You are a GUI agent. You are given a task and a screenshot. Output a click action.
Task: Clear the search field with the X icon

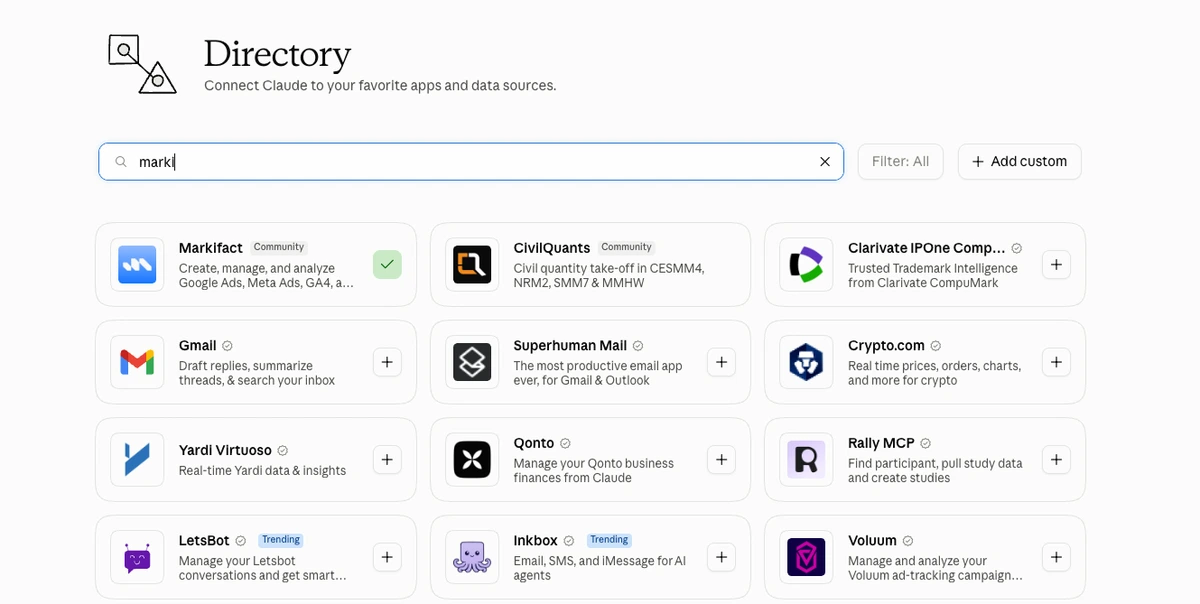(825, 162)
